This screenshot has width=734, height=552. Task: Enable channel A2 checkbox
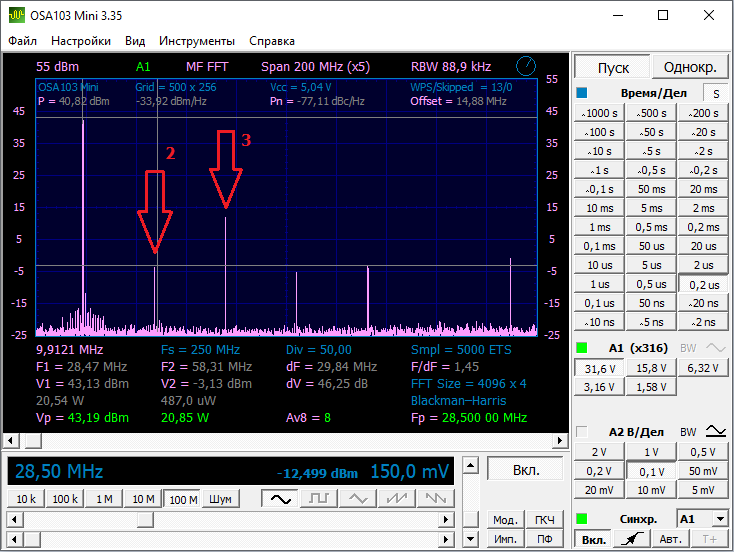[x=582, y=432]
